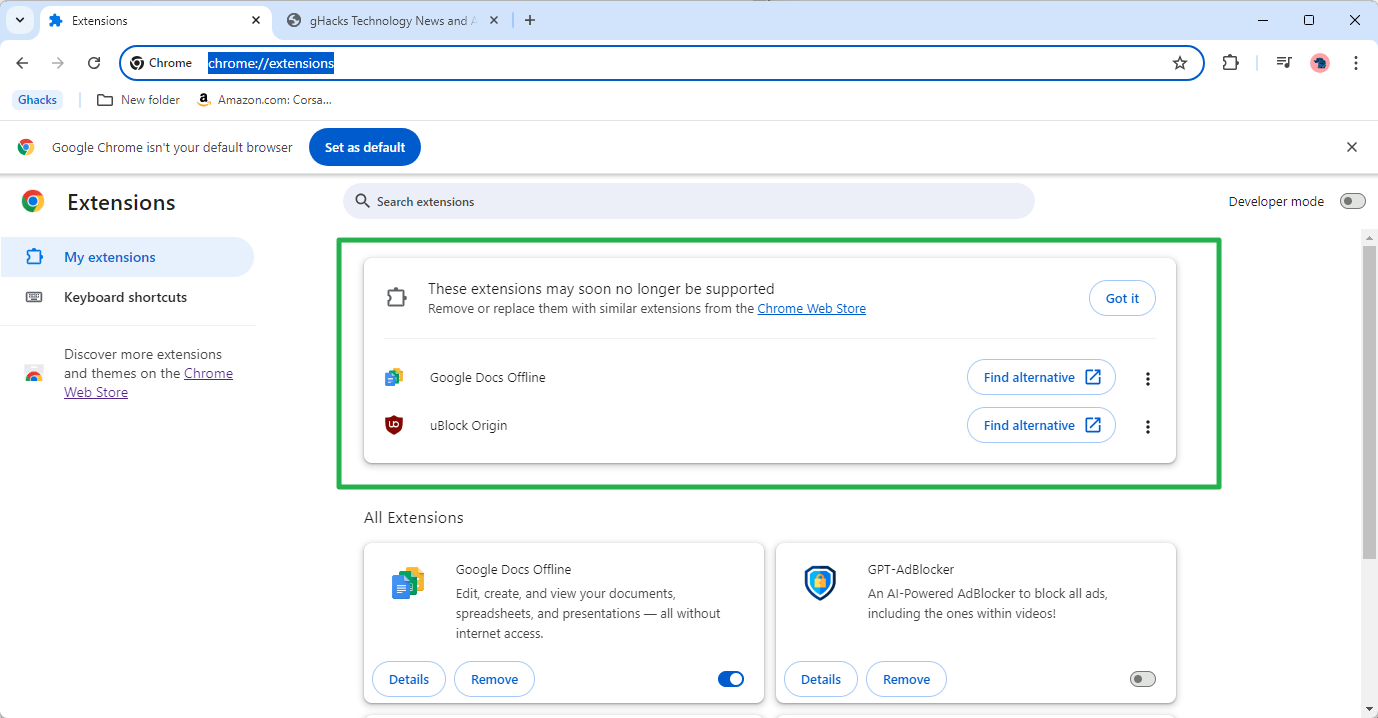
Task: Click Google Docs Offline icon in warning list
Action: click(x=394, y=377)
